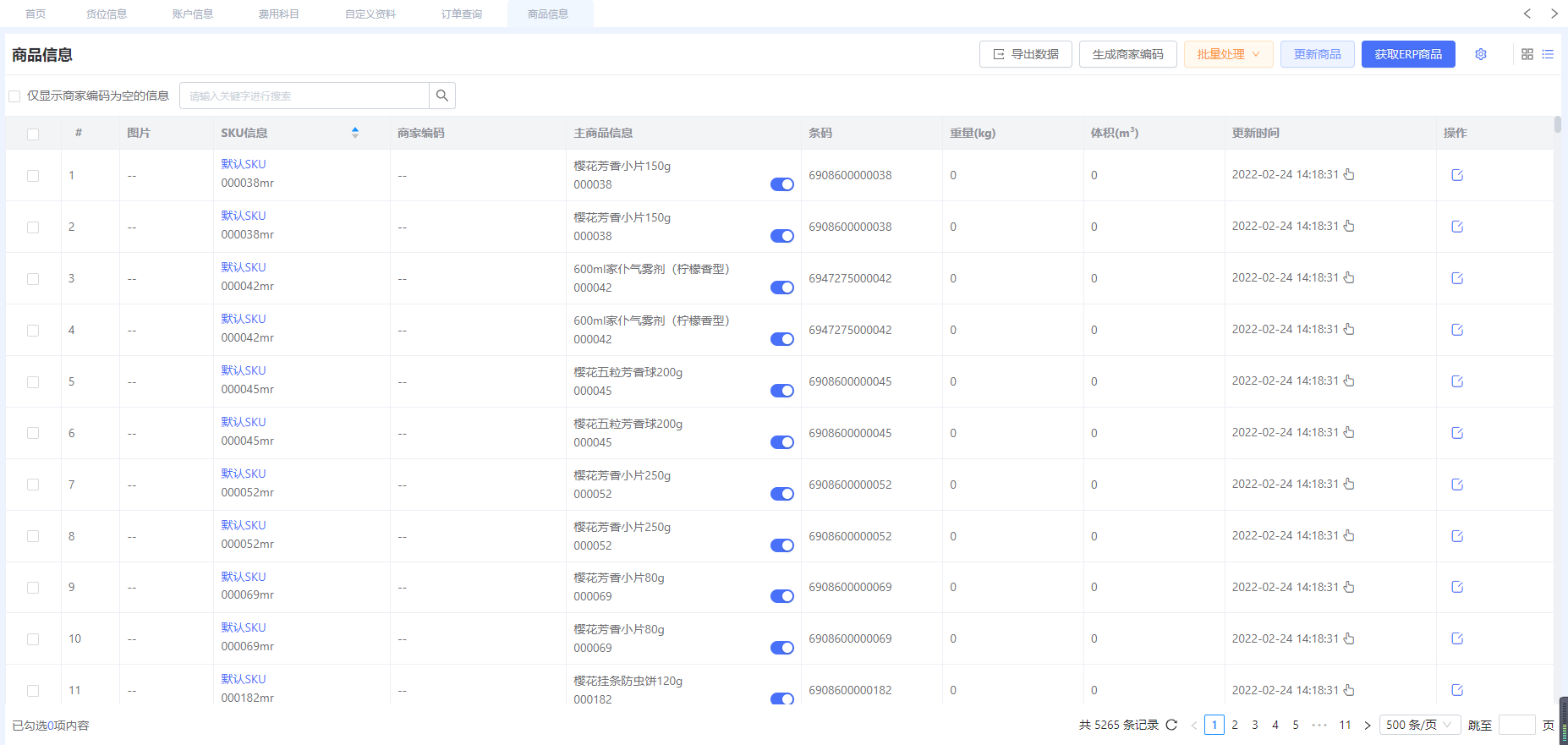Switch to the 首页 tab
The height and width of the screenshot is (745, 1568).
pos(36,14)
